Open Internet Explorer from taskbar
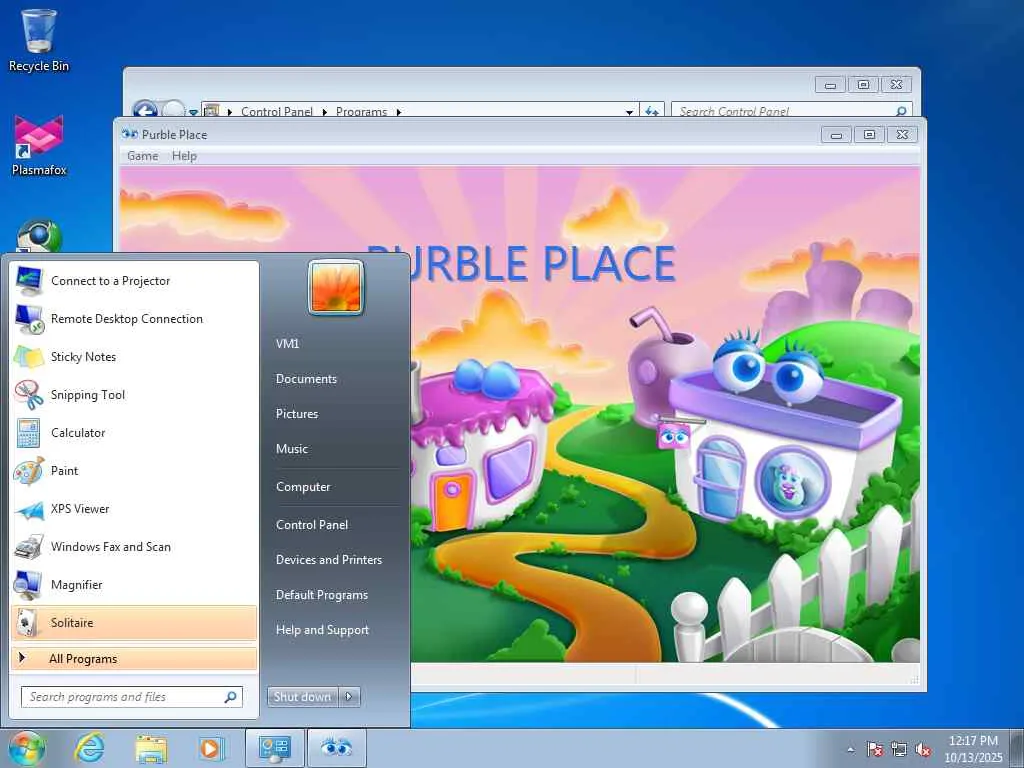The height and width of the screenshot is (768, 1024). pyautogui.click(x=89, y=748)
